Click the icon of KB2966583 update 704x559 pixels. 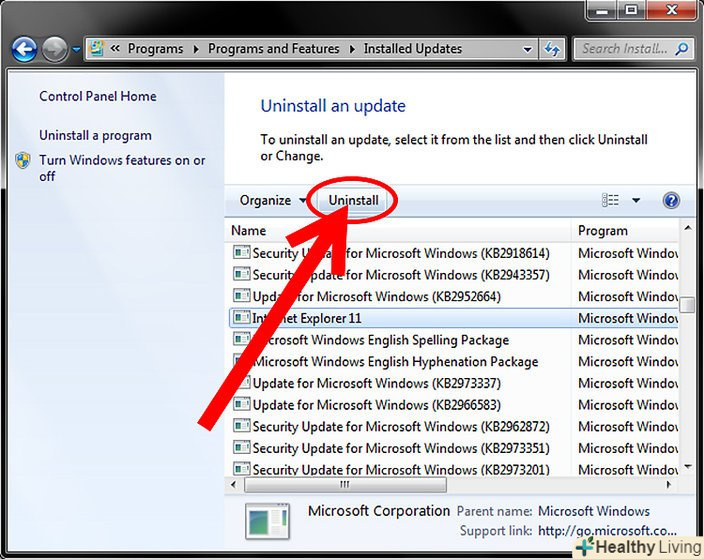[241, 404]
